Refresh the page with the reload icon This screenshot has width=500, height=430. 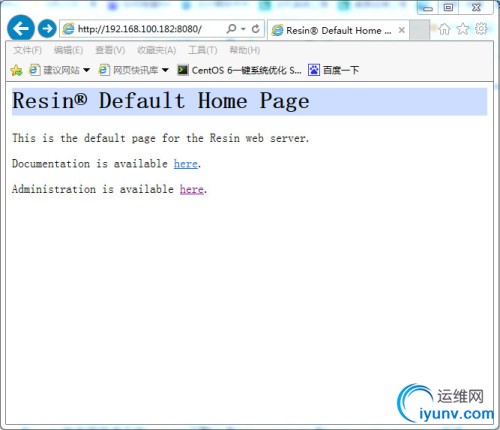click(x=256, y=29)
